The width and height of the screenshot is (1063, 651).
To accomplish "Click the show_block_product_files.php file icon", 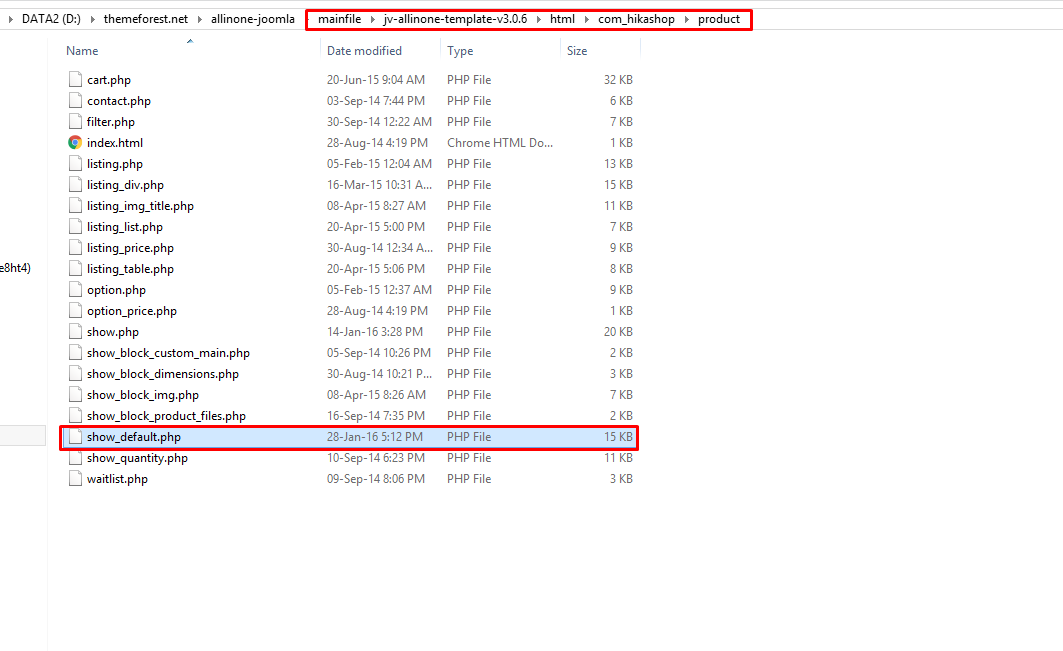I will click(75, 416).
